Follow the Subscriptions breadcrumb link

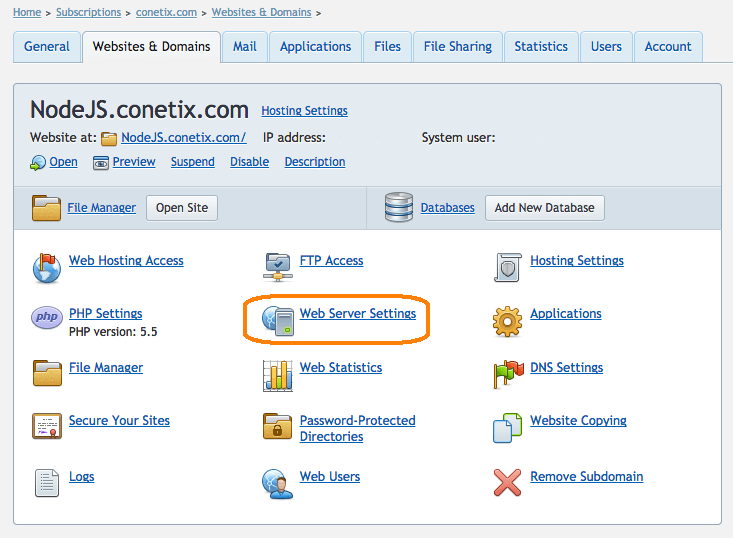pos(88,12)
